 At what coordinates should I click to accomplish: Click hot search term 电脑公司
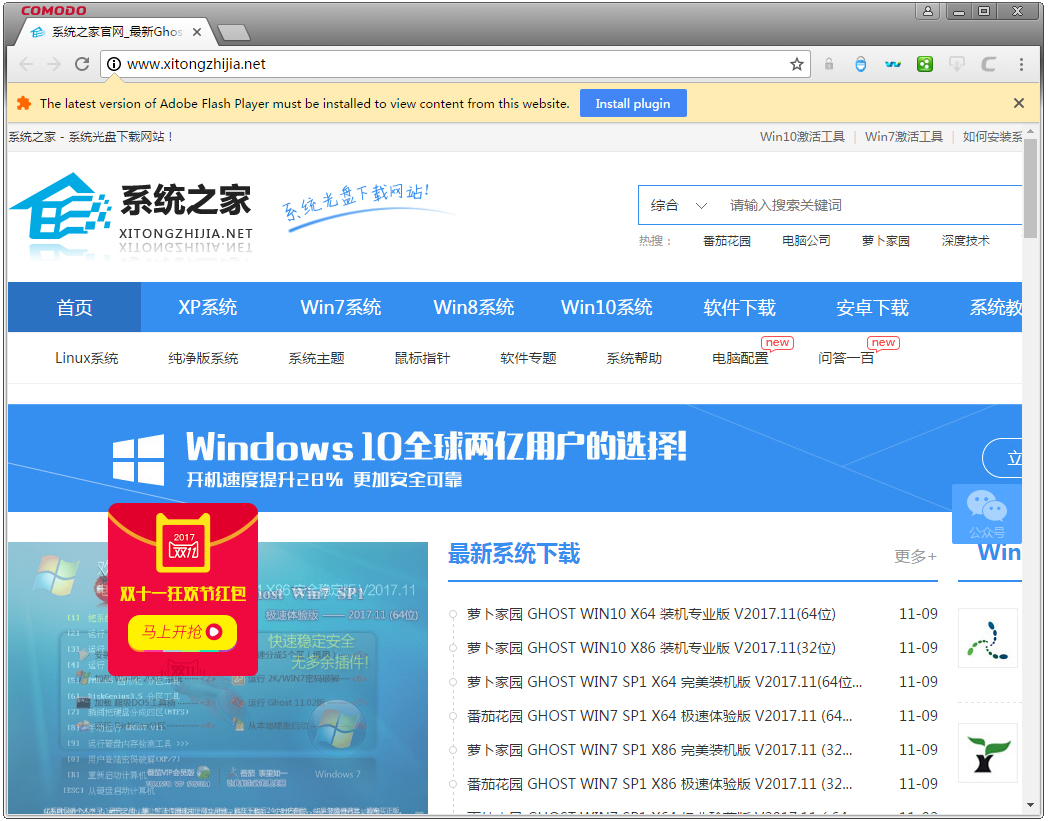[x=806, y=241]
